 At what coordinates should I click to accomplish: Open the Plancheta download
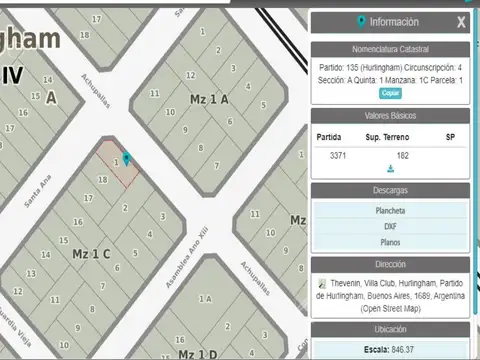(x=390, y=211)
